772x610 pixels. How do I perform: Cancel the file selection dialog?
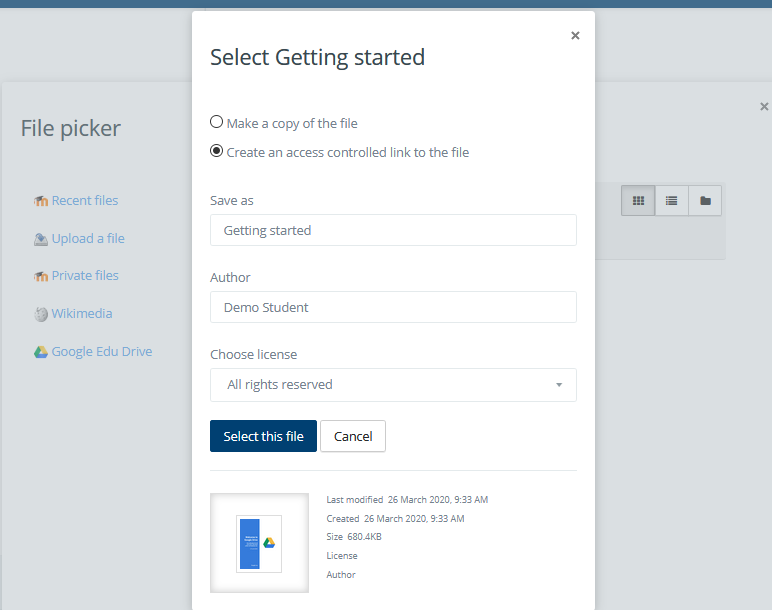[353, 436]
